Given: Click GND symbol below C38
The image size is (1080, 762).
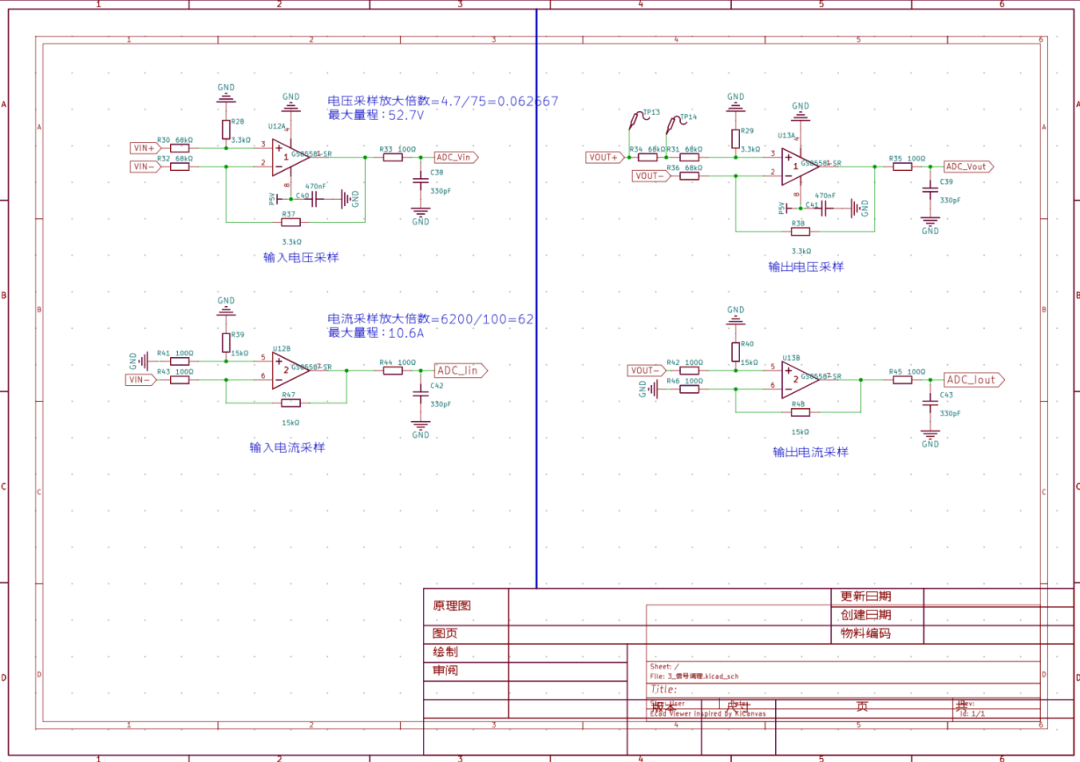Looking at the screenshot, I should coord(420,215).
